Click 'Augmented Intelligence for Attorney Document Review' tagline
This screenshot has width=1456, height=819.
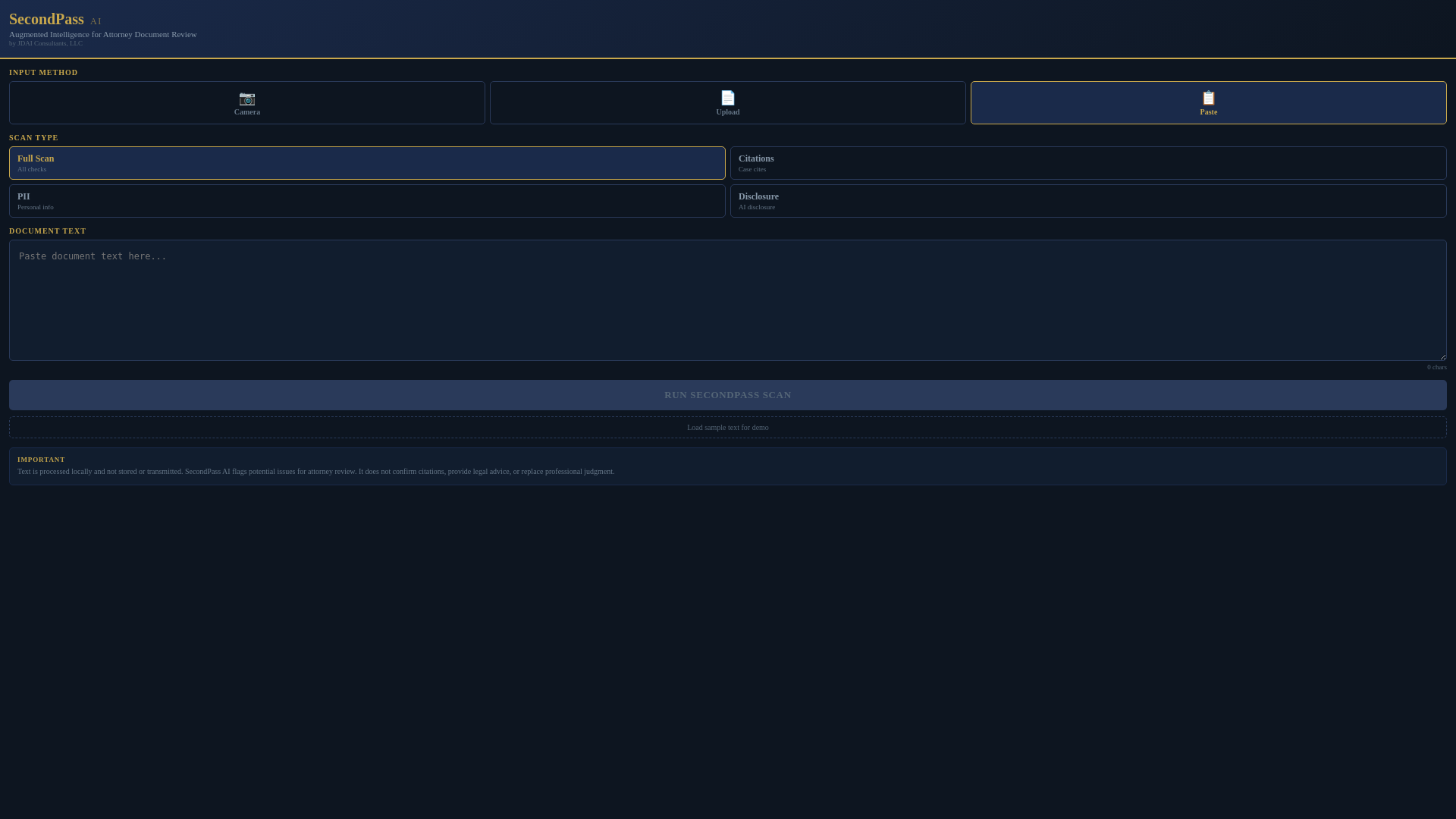click(103, 34)
